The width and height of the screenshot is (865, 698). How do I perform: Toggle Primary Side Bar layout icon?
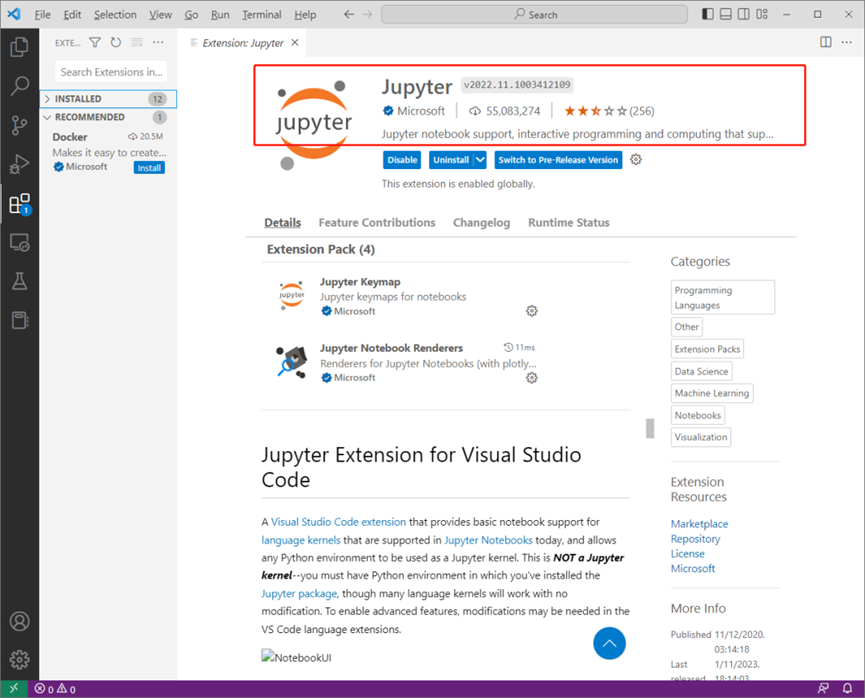(x=708, y=14)
